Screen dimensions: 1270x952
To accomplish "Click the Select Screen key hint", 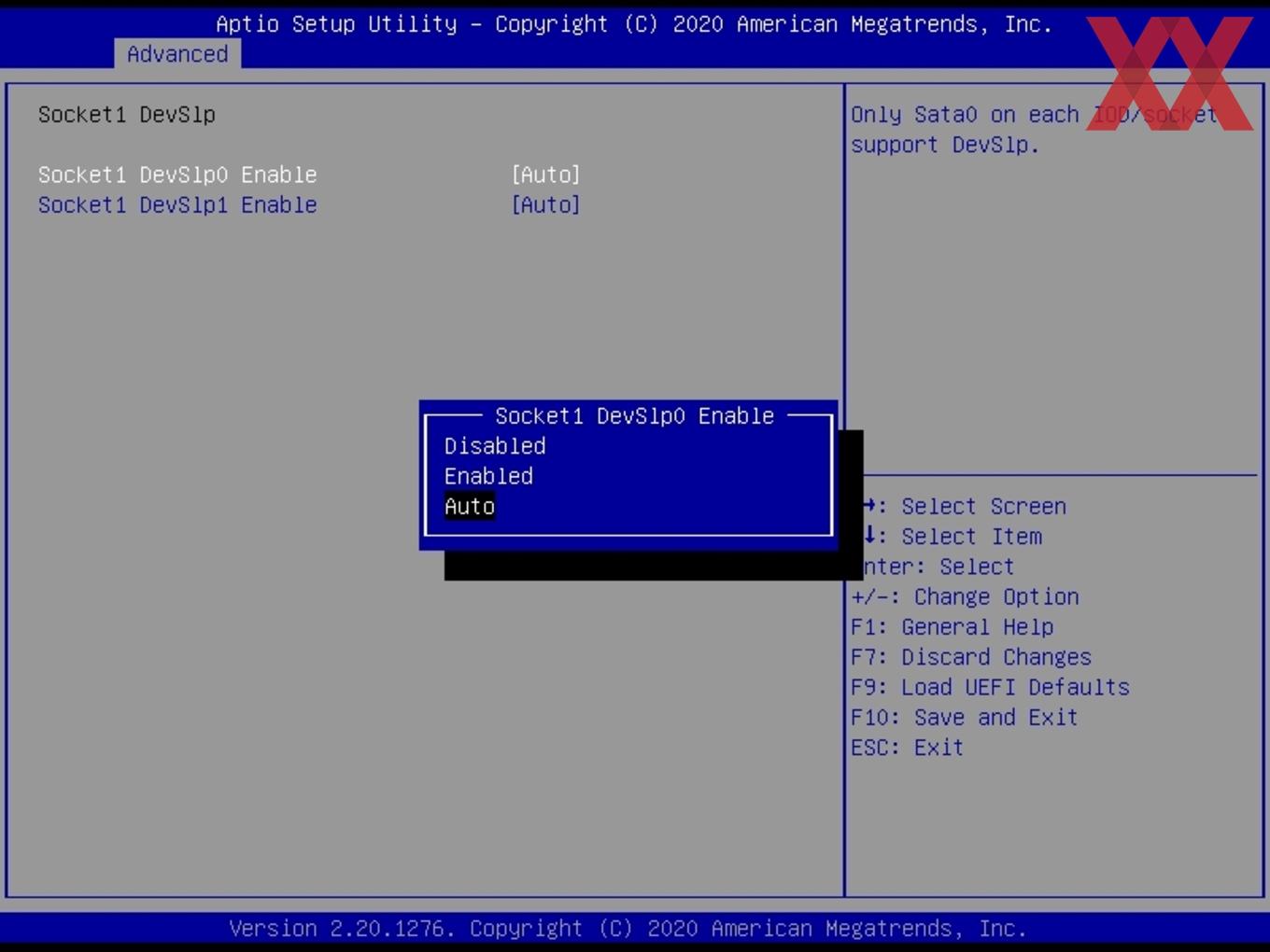I will click(965, 506).
